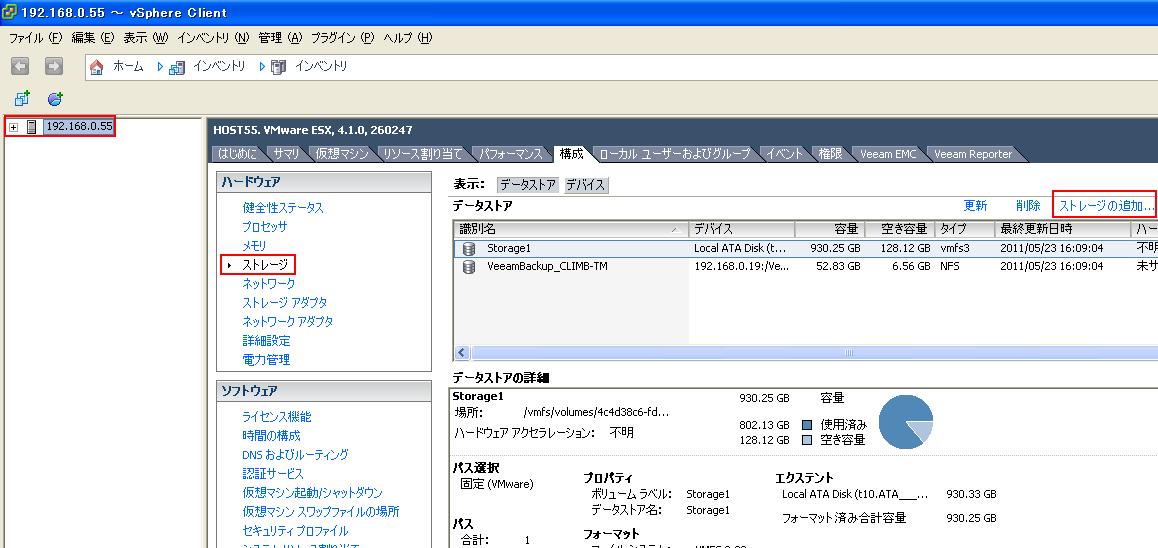This screenshot has width=1158, height=548.
Task: Open the Veeam Reporter tab
Action: (x=973, y=154)
